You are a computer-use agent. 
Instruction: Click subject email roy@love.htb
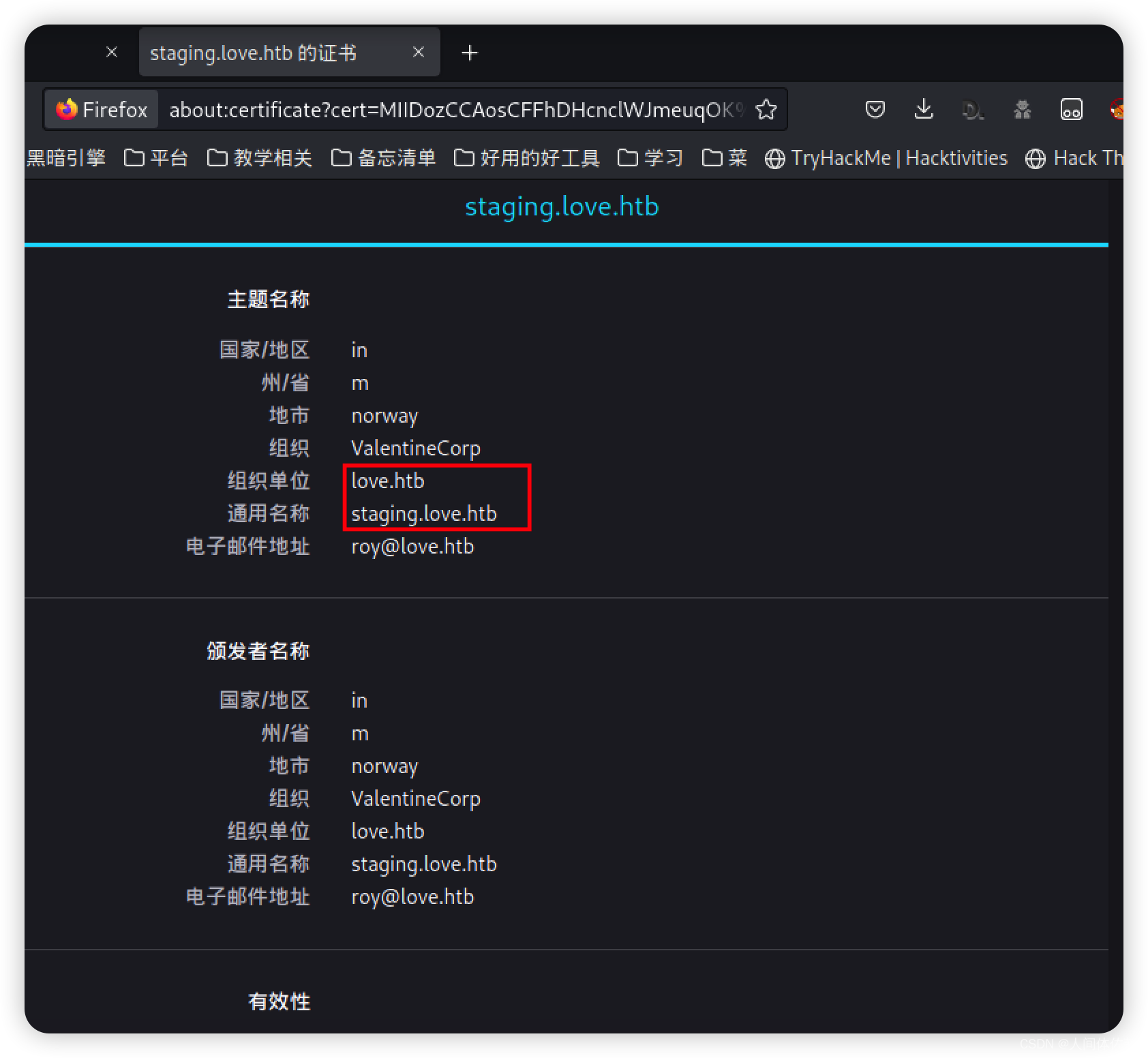pyautogui.click(x=412, y=546)
